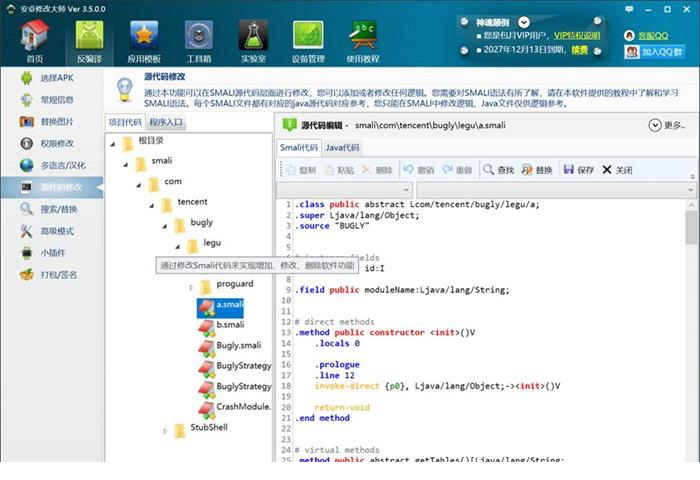Viewport: 700px width, 480px height.
Task: Switch to the 程序入口 tab
Action: 166,122
